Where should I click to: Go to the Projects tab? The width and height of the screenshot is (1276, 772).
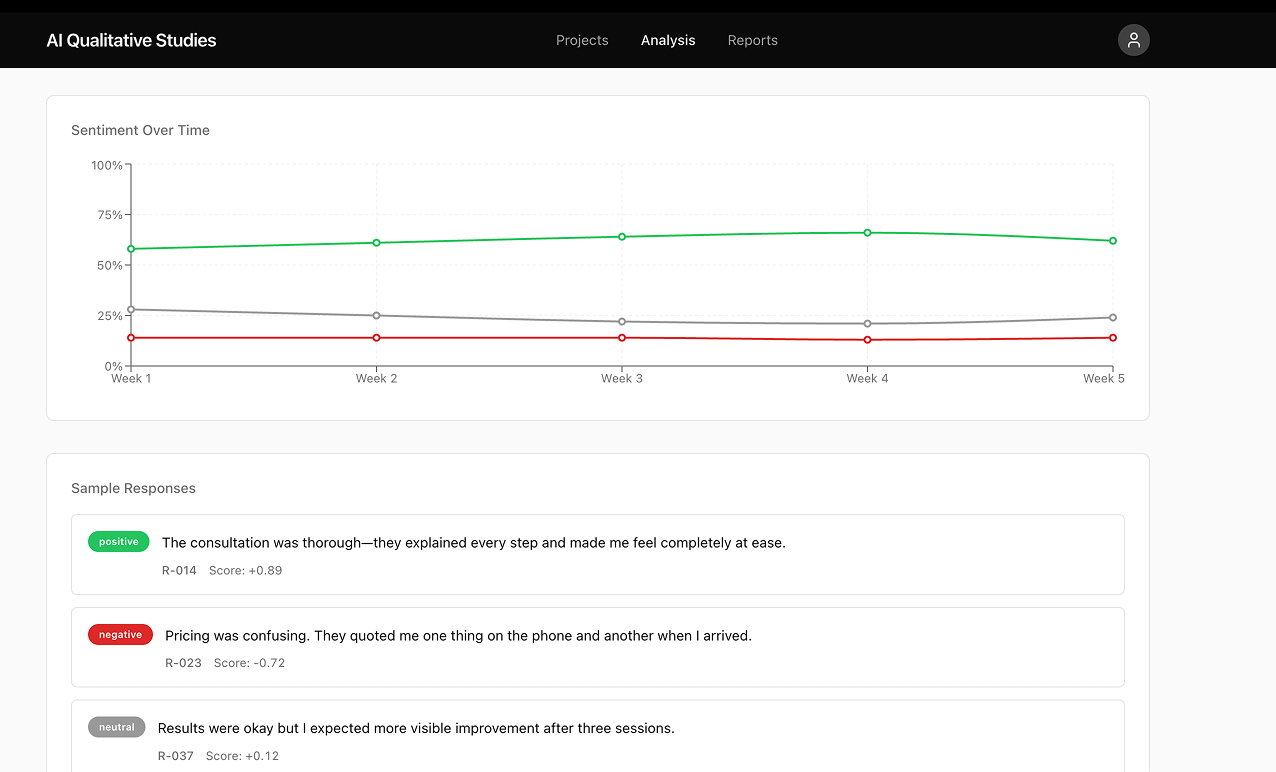tap(582, 40)
